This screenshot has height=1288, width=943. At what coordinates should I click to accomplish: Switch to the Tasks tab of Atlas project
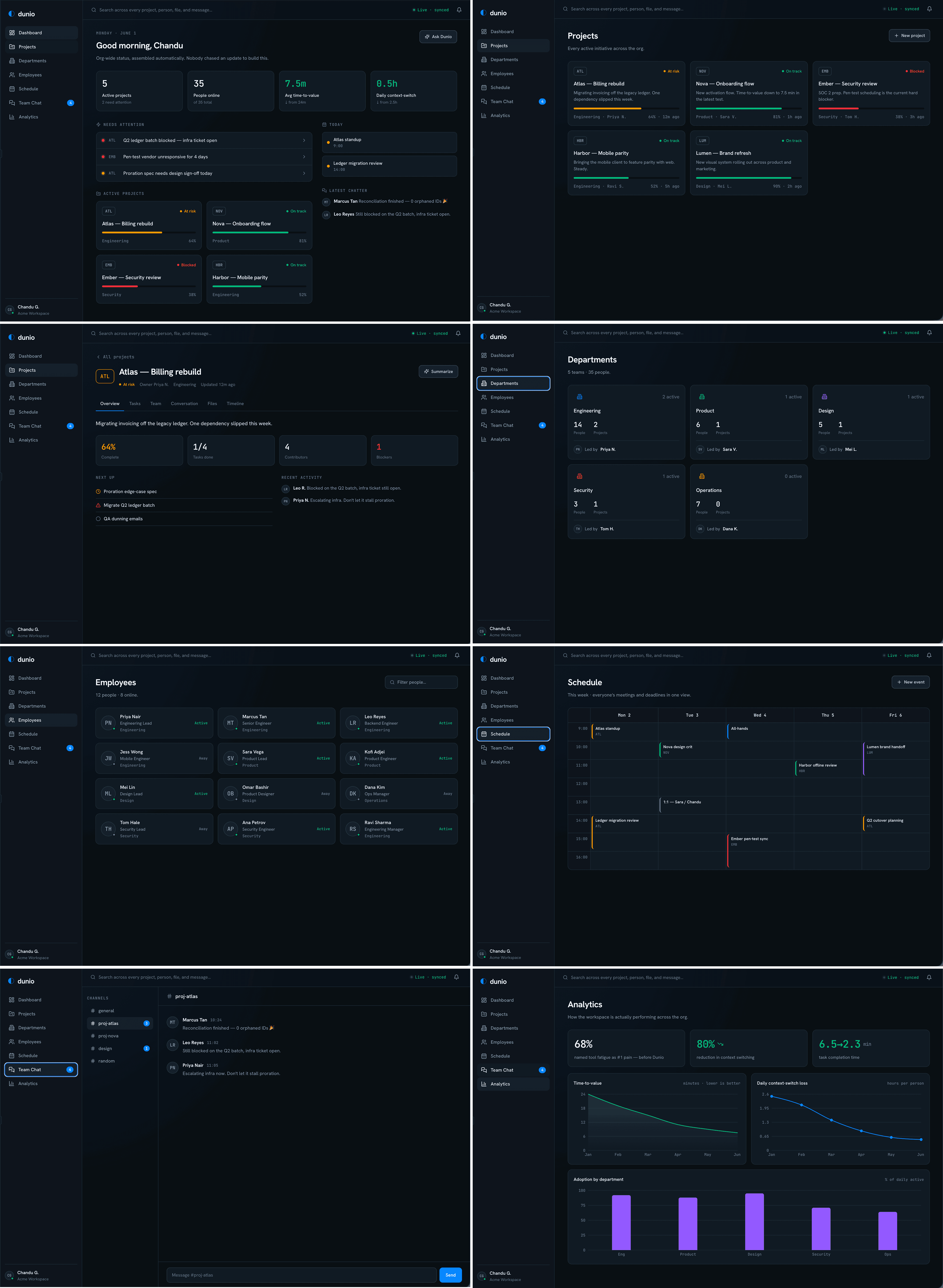pos(135,404)
